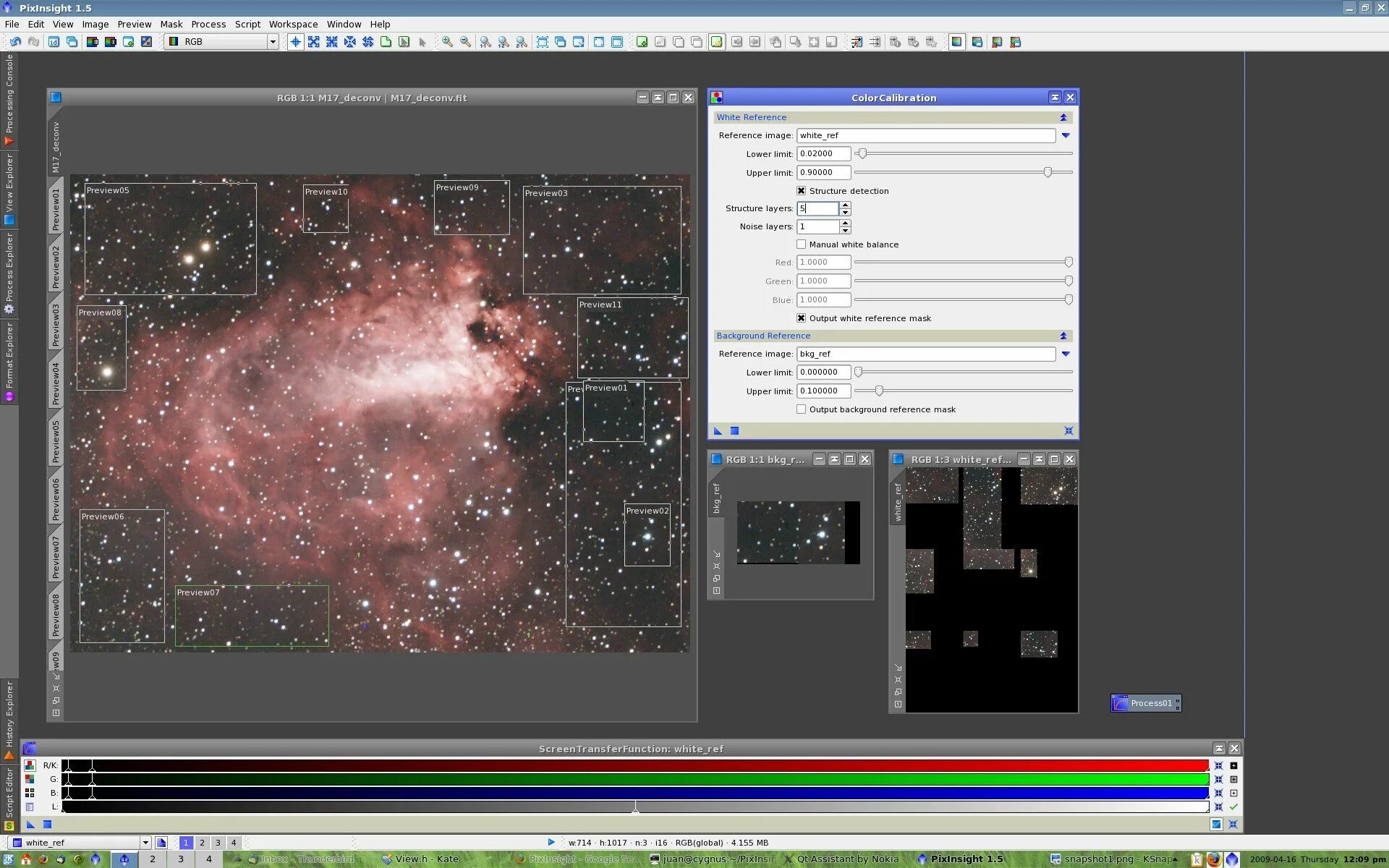Disable Structure detection checkbox
1389x868 pixels.
(x=801, y=191)
